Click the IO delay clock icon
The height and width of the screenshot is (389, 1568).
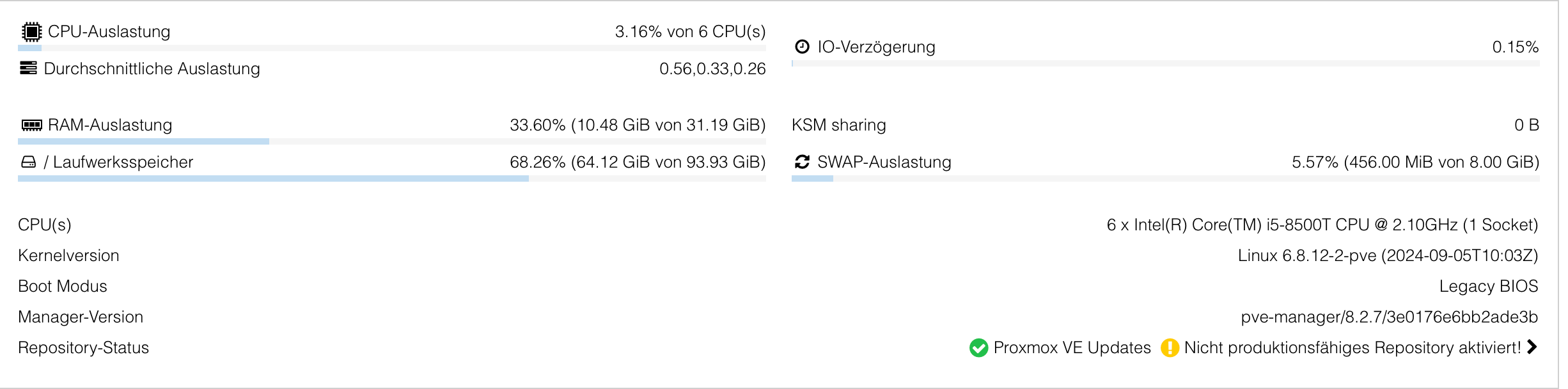click(x=802, y=47)
